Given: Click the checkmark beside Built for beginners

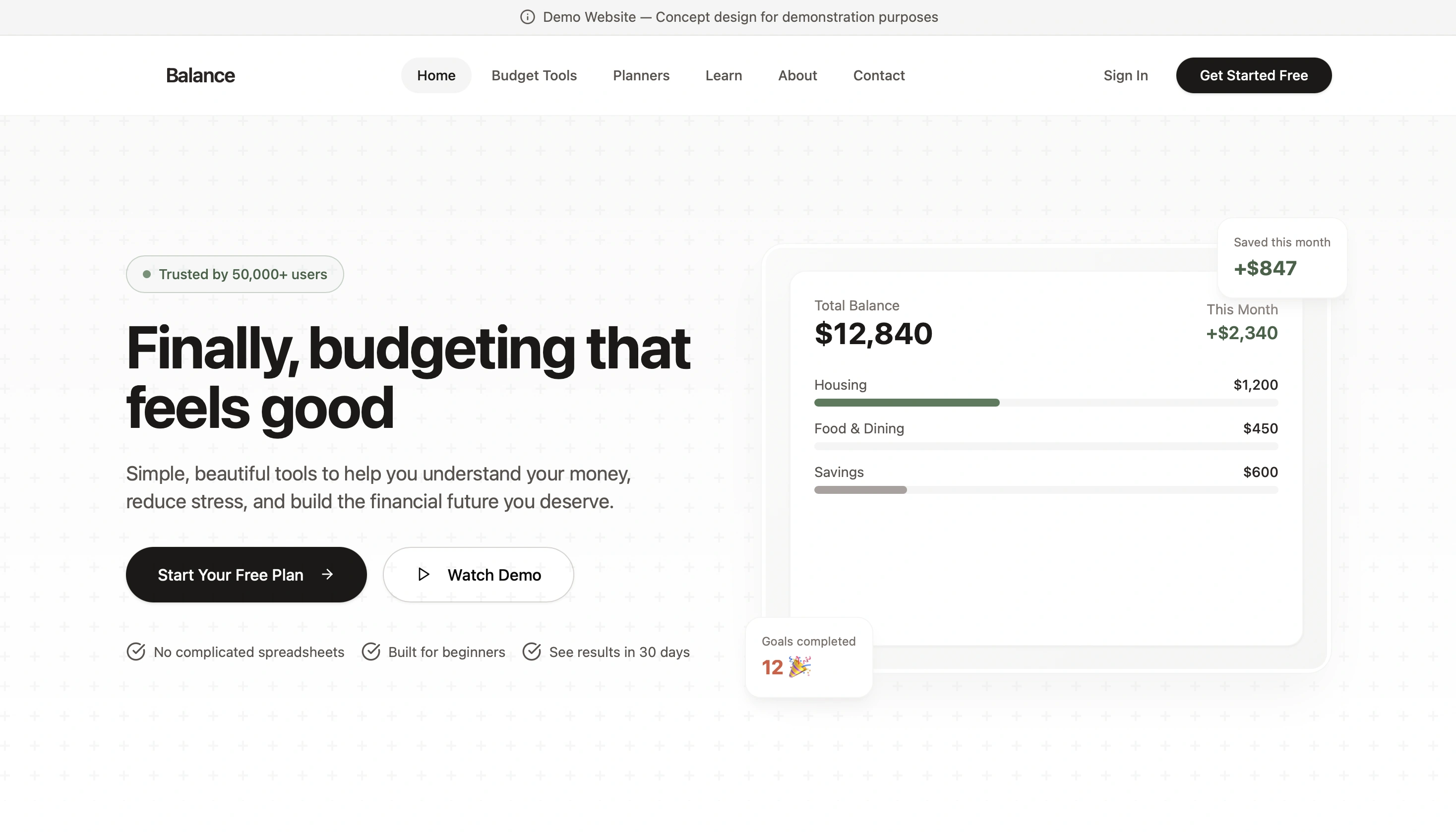Looking at the screenshot, I should point(371,652).
